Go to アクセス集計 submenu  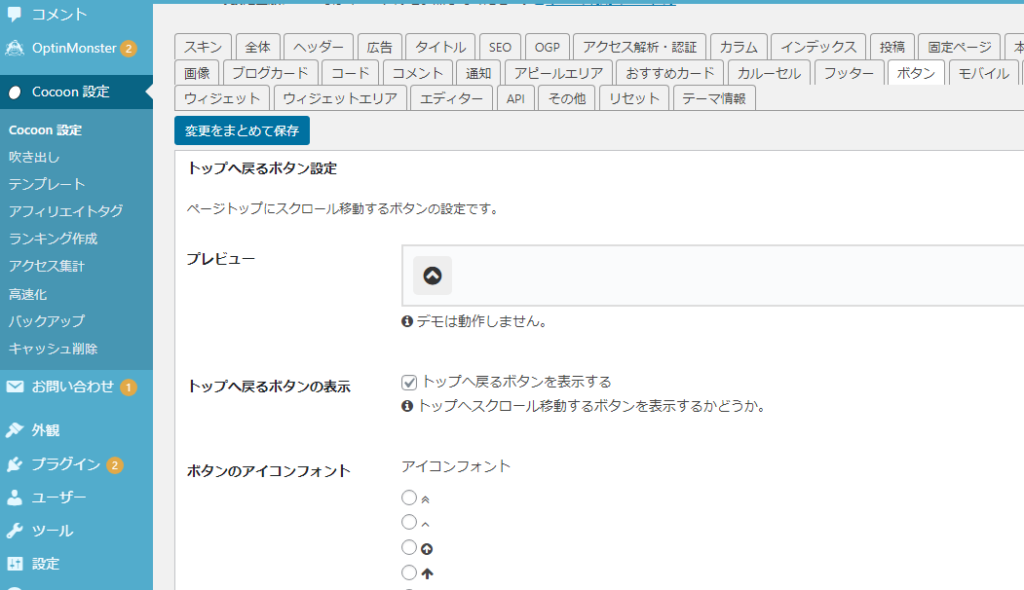pos(47,266)
